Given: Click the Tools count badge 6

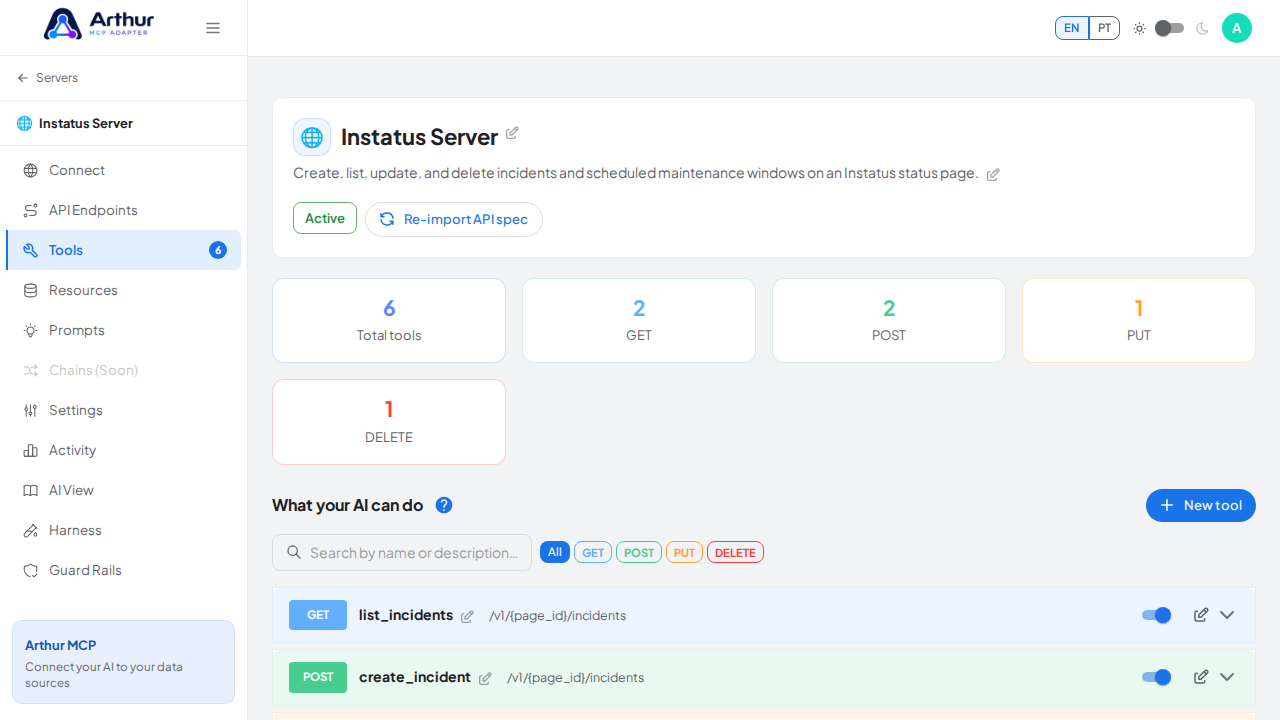Looking at the screenshot, I should pyautogui.click(x=218, y=250).
